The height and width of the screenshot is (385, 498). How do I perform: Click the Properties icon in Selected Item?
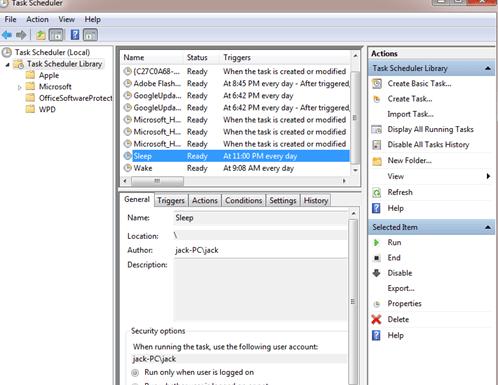[x=377, y=304]
